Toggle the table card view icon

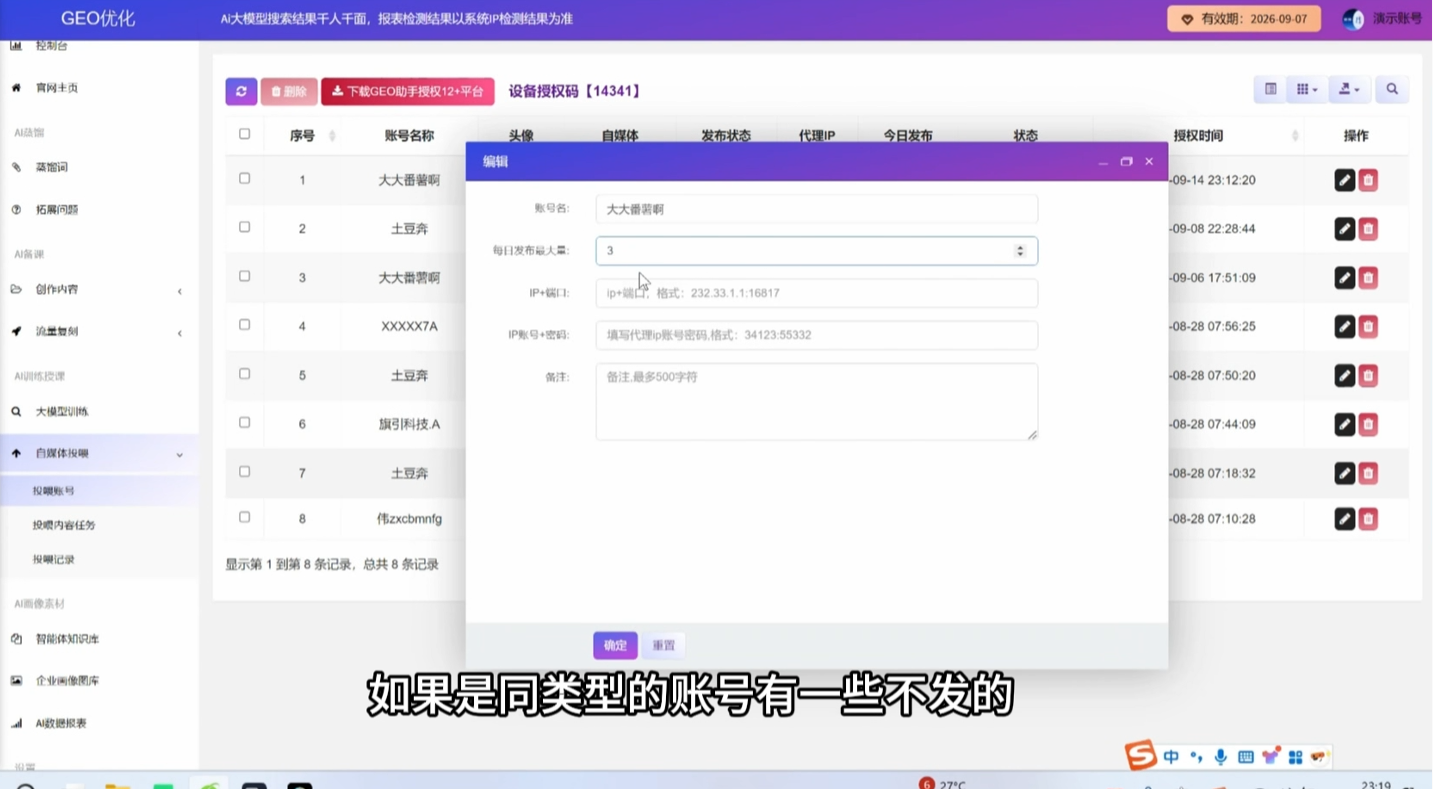(1270, 89)
